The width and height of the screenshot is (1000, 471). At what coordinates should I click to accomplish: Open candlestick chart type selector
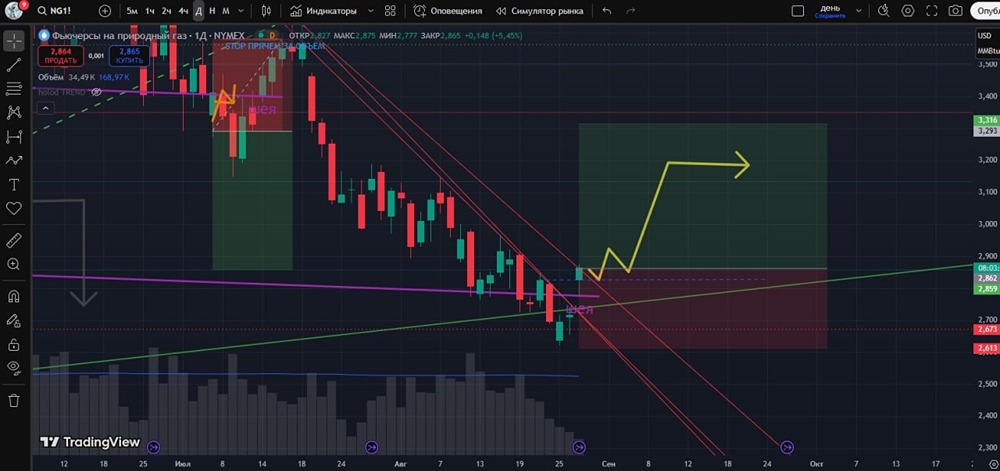pos(267,11)
